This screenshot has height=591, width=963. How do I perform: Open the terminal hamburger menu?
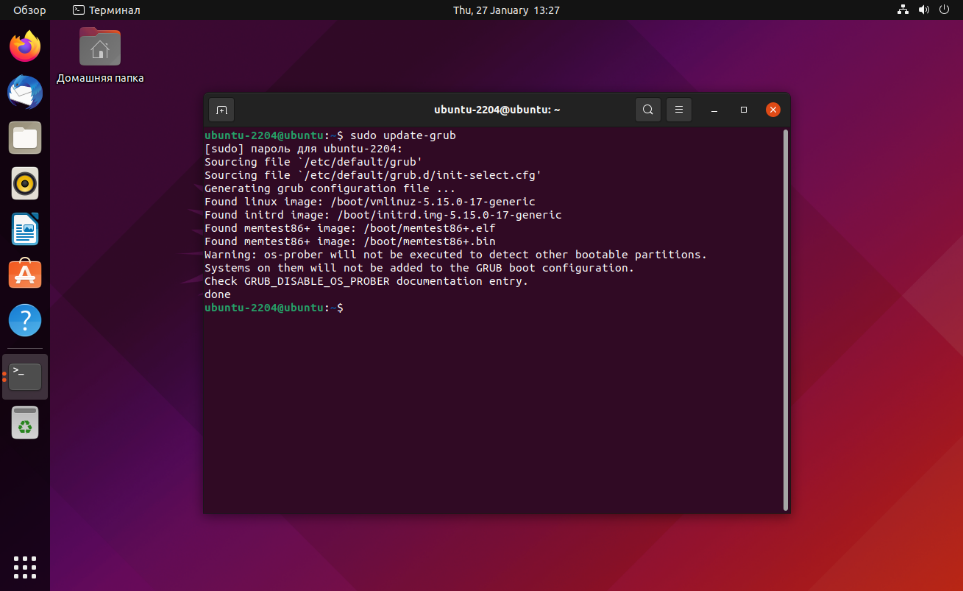(x=678, y=110)
